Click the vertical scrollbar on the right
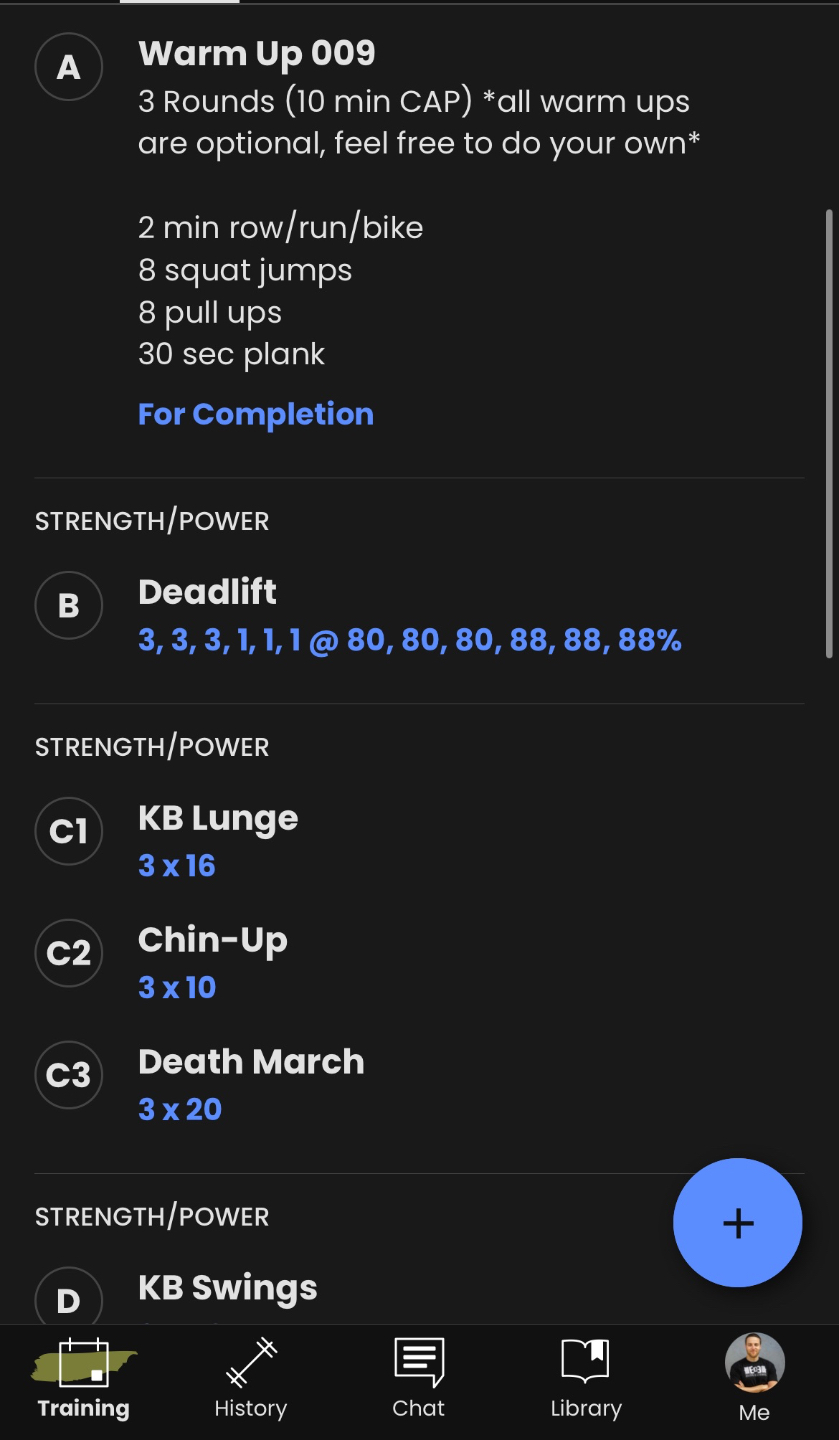Viewport: 839px width, 1440px height. (x=829, y=433)
